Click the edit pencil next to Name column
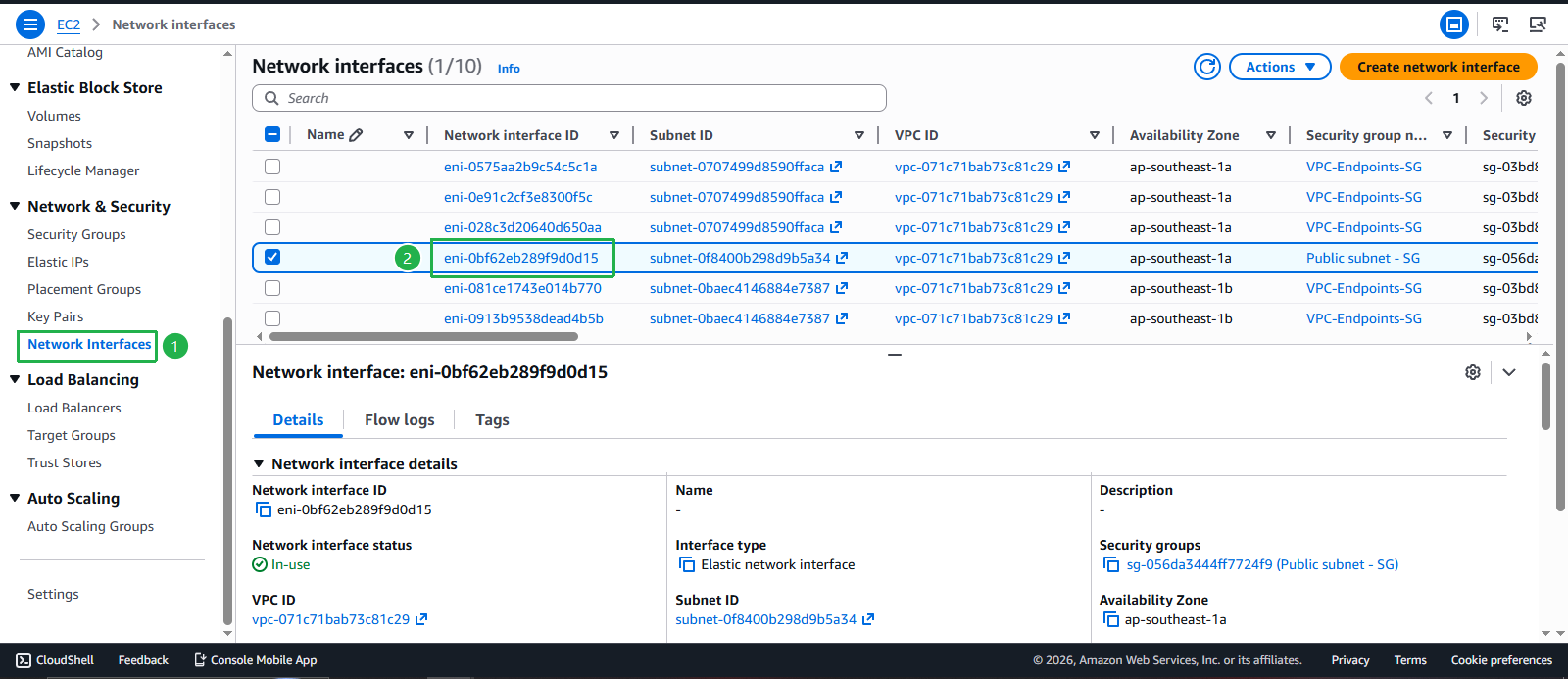The image size is (1568, 679). tap(356, 135)
